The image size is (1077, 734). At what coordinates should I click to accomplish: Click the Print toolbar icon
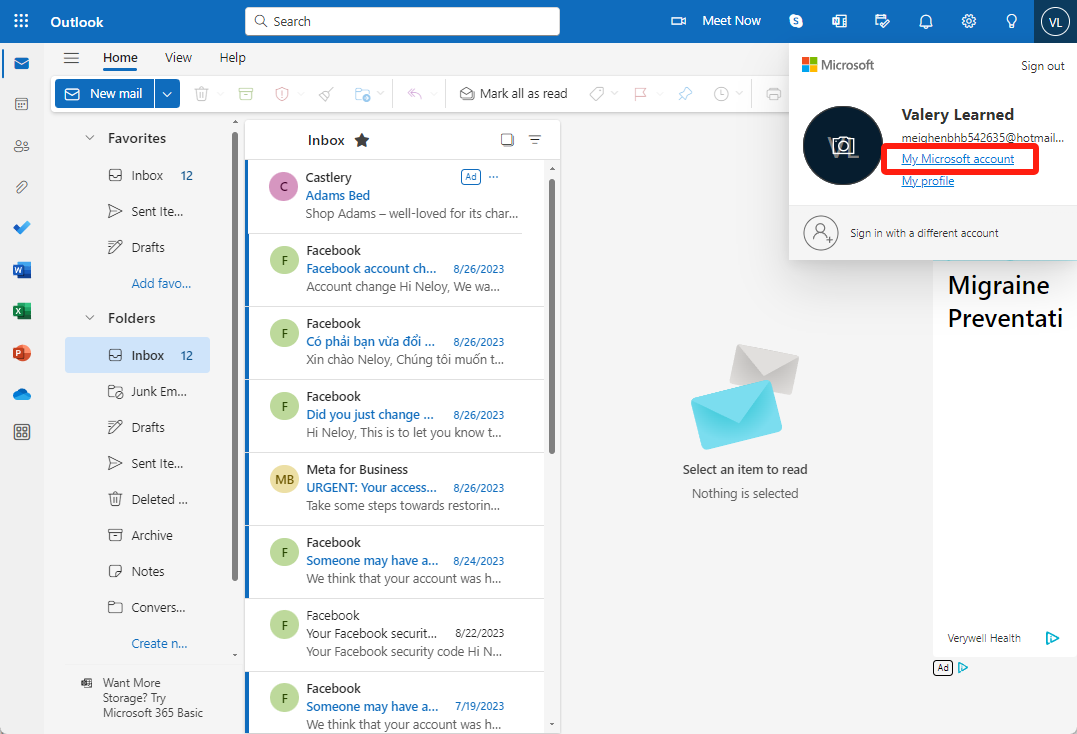click(773, 94)
